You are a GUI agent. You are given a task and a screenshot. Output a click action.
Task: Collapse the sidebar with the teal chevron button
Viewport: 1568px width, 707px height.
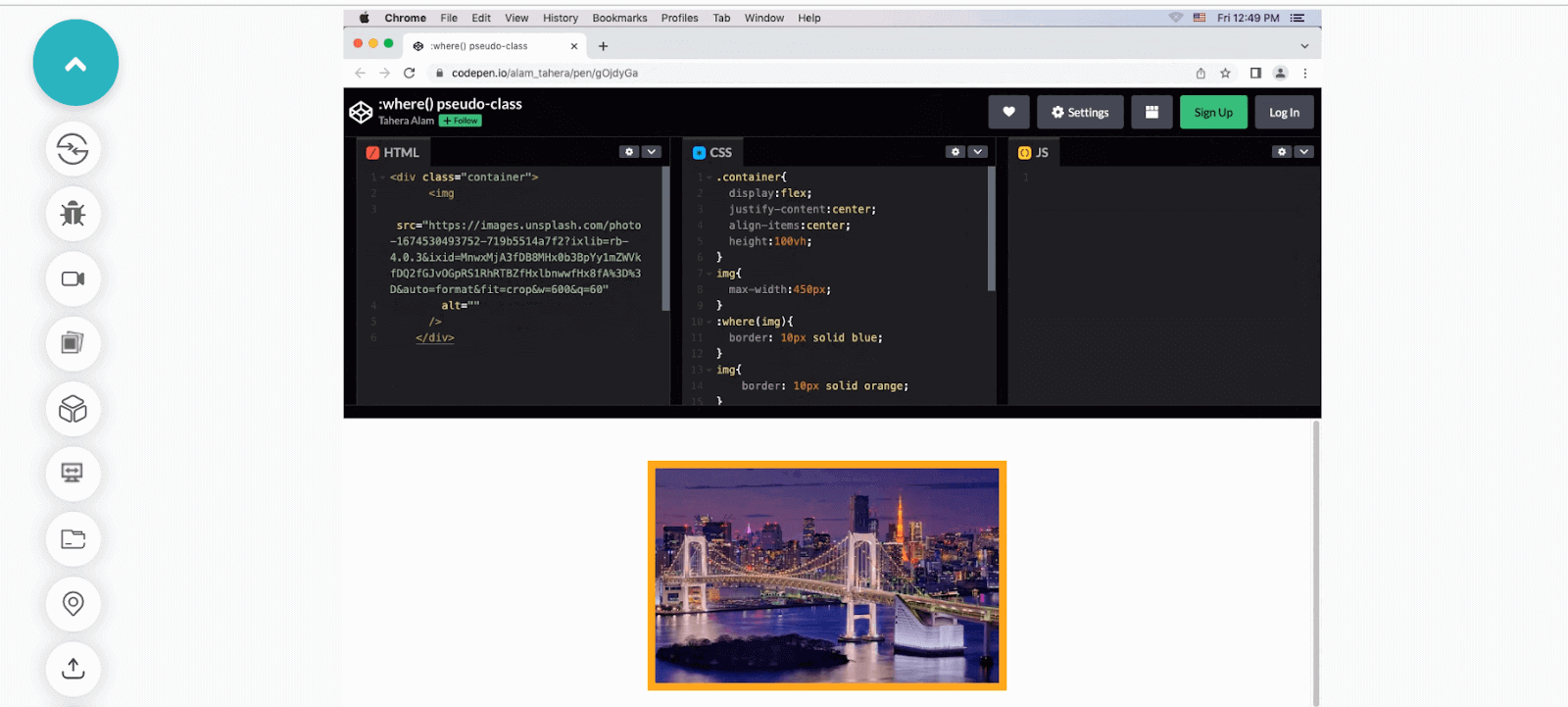pyautogui.click(x=75, y=63)
